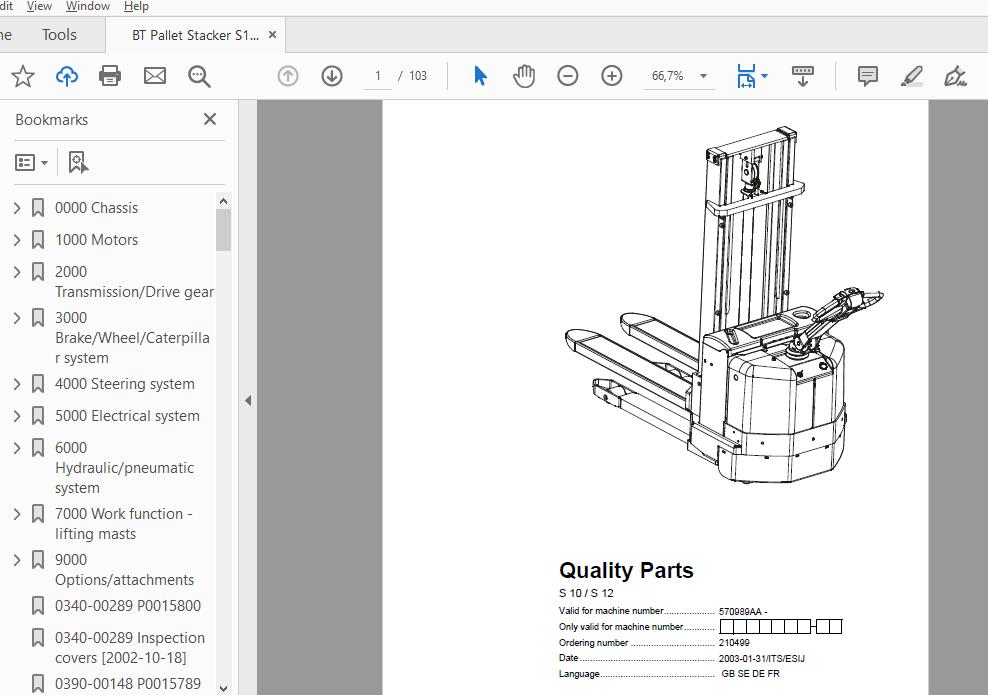Open the find text magnifier tool
This screenshot has width=988, height=695.
pos(199,76)
